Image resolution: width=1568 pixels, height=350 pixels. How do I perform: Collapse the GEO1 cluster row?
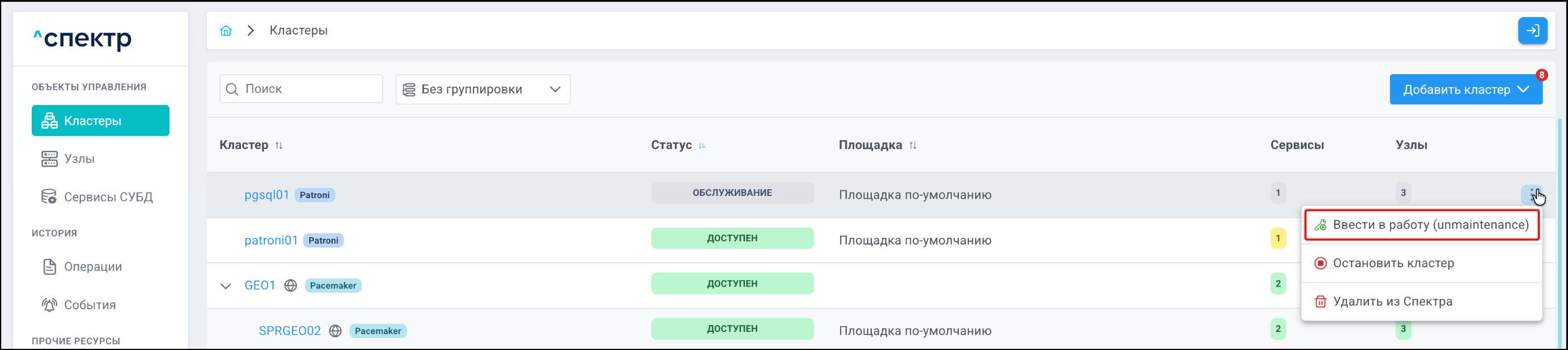click(226, 286)
